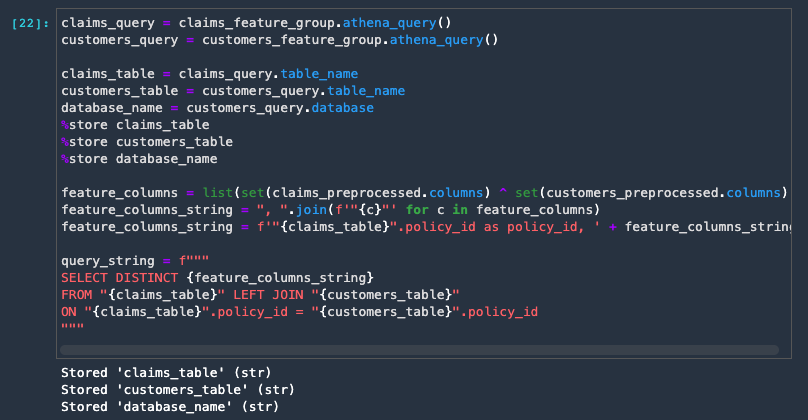
Task: Click the SELECT DISTINCT keyword in query
Action: coord(120,278)
